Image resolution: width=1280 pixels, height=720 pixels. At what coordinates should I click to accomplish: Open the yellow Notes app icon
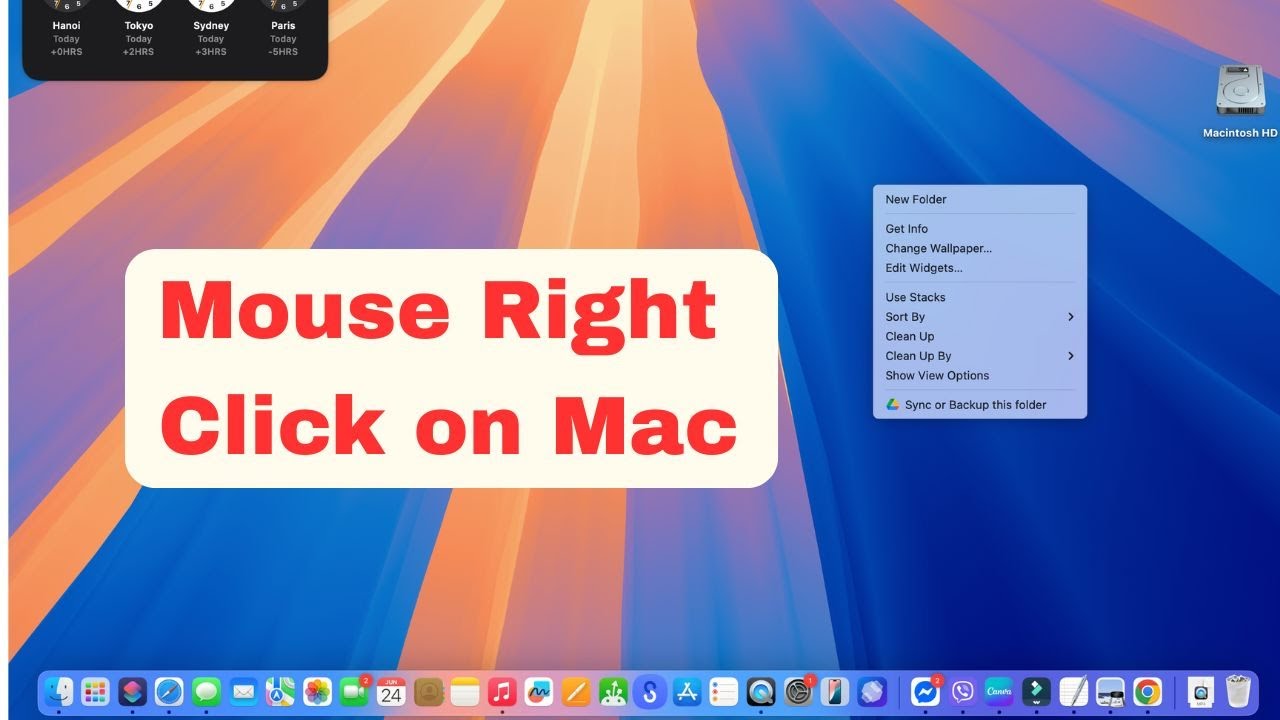[x=465, y=691]
